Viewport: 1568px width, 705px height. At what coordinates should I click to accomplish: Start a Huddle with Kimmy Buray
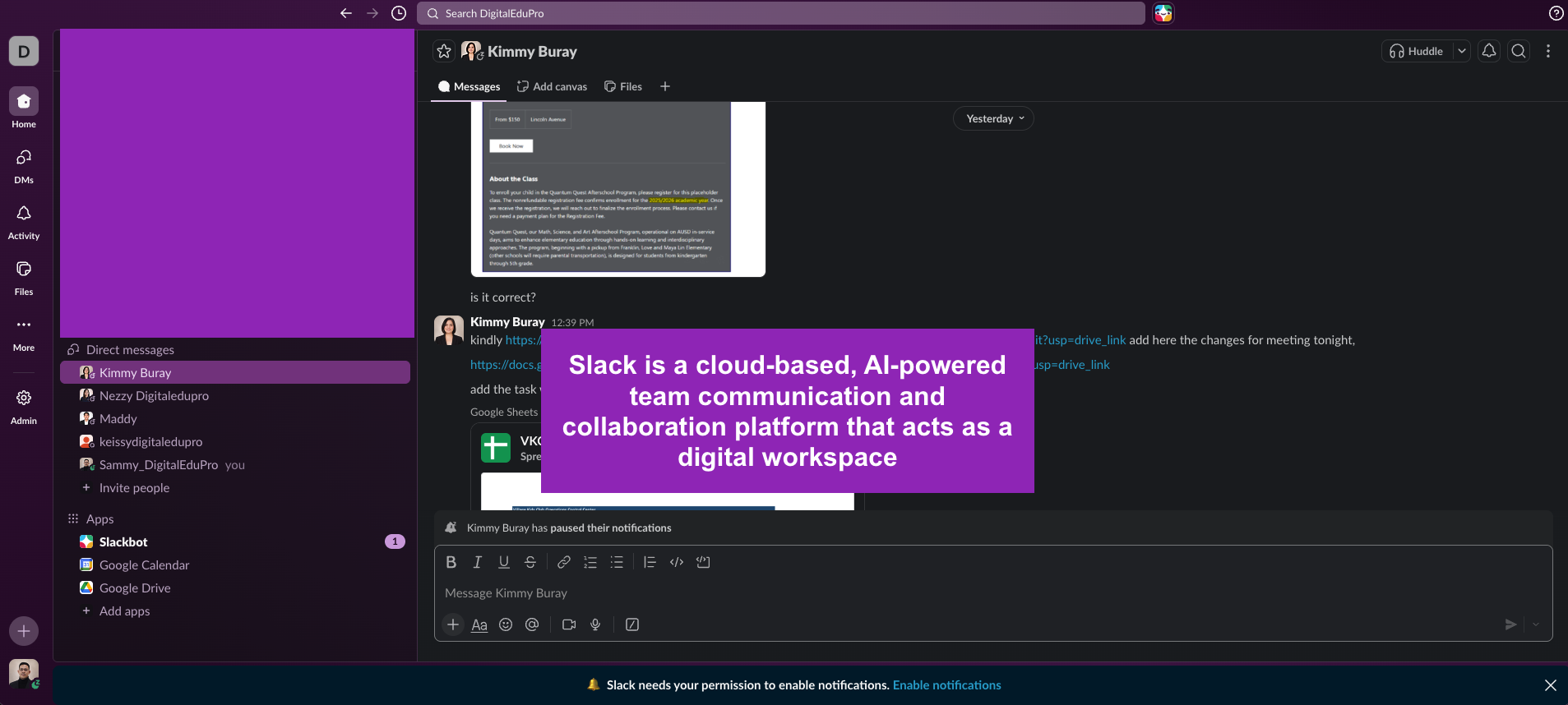(x=1417, y=51)
